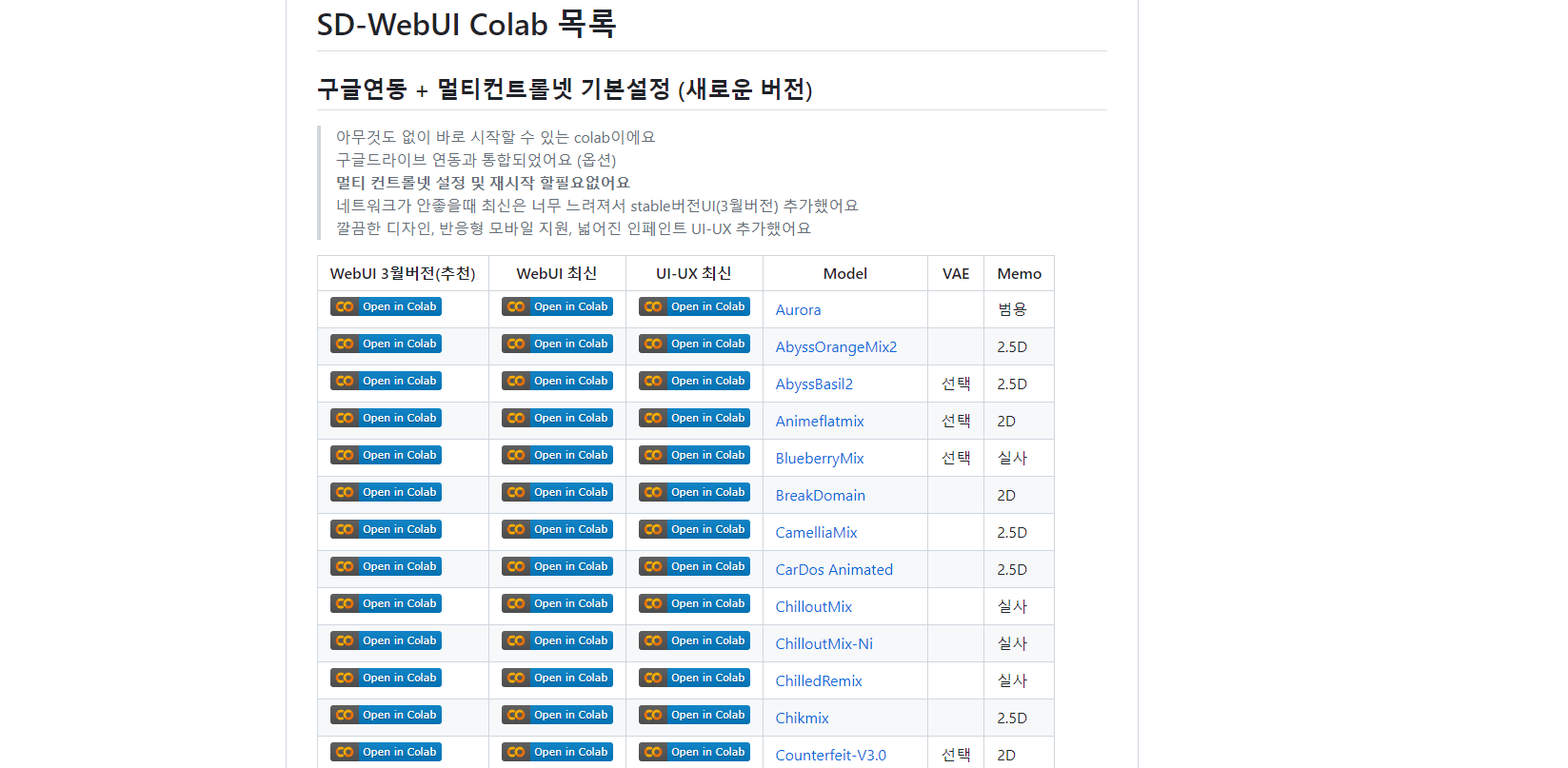The width and height of the screenshot is (1568, 768).
Task: Click the 'SD-WebUI Colab 목록' page heading
Action: click(x=466, y=24)
